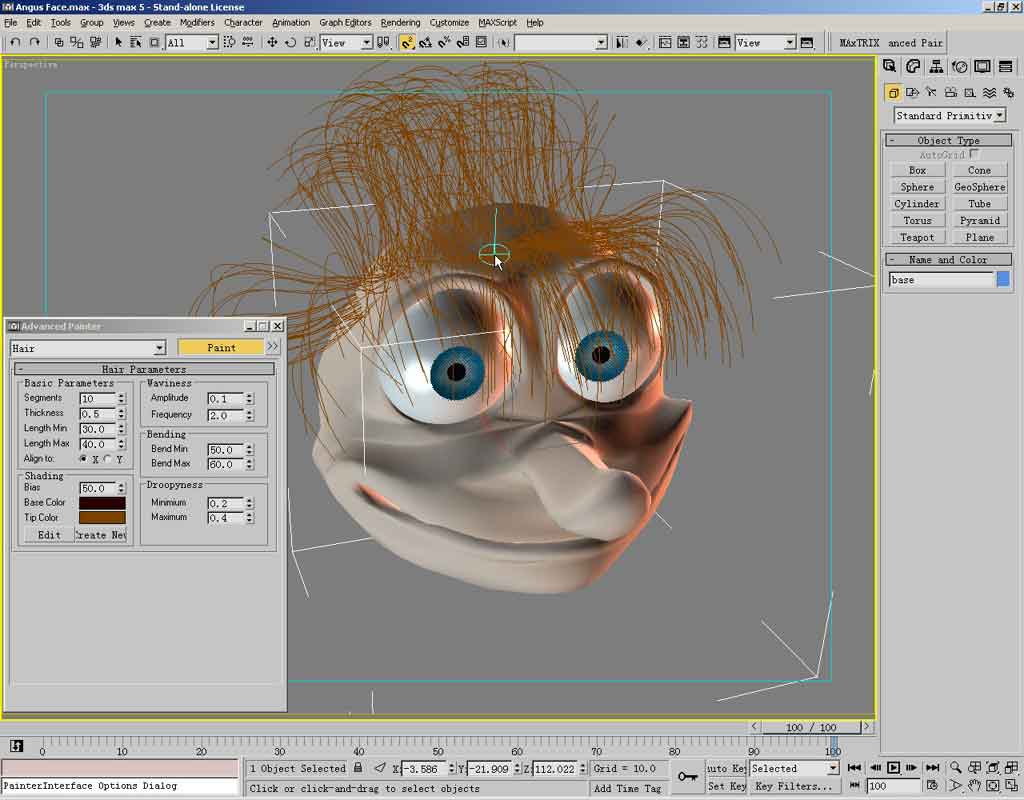Select the Select and Move tool
Viewport: 1024px width, 800px height.
(272, 42)
